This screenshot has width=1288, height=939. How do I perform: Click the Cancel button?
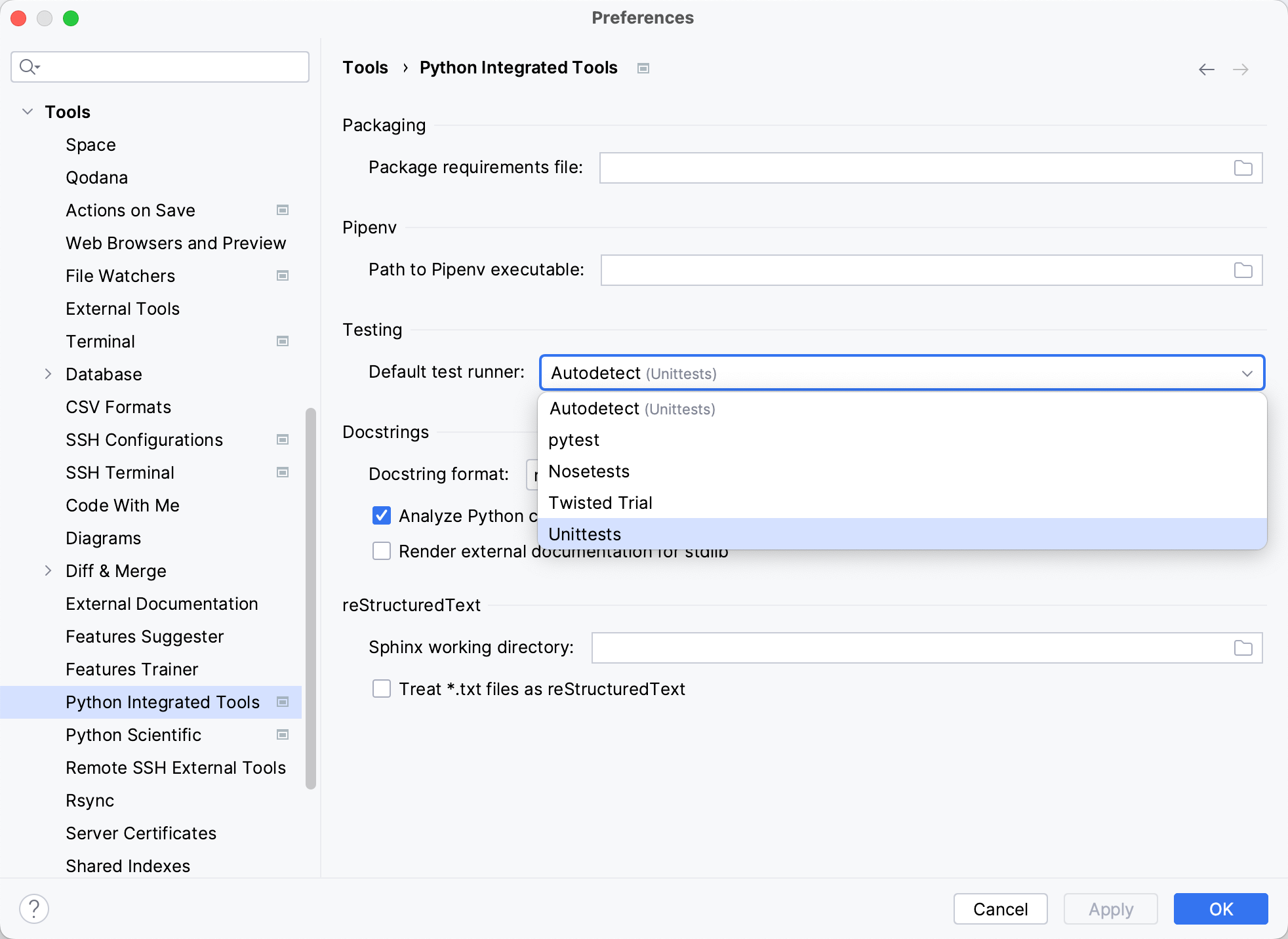1001,909
